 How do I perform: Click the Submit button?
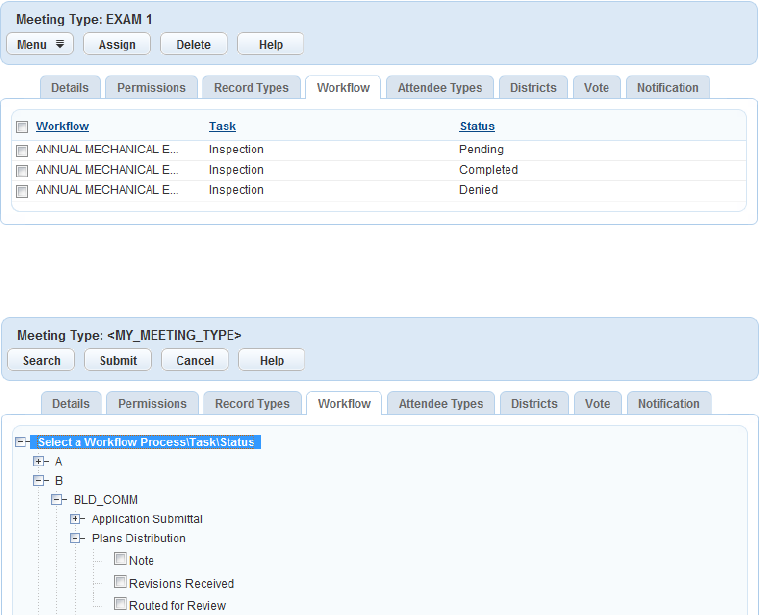pos(118,360)
